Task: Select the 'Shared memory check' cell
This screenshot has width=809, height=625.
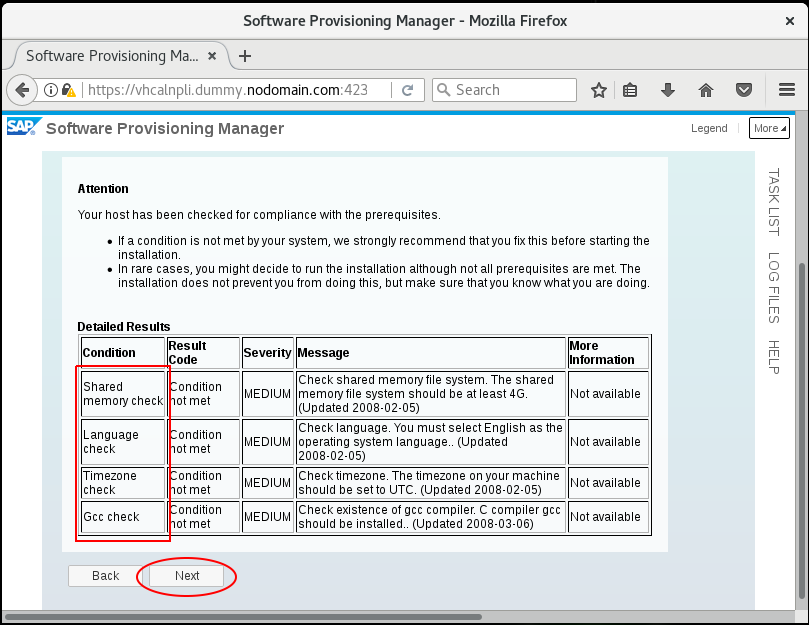Action: coord(123,394)
